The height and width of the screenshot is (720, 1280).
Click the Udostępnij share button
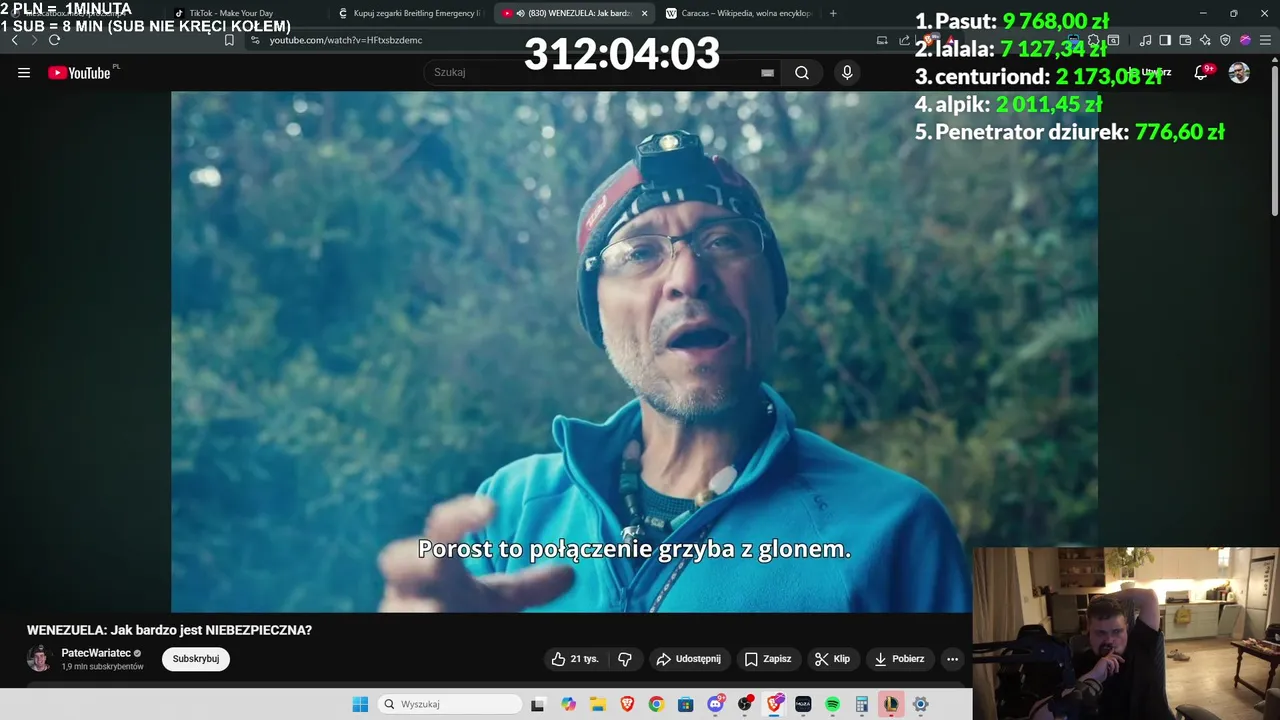point(688,659)
